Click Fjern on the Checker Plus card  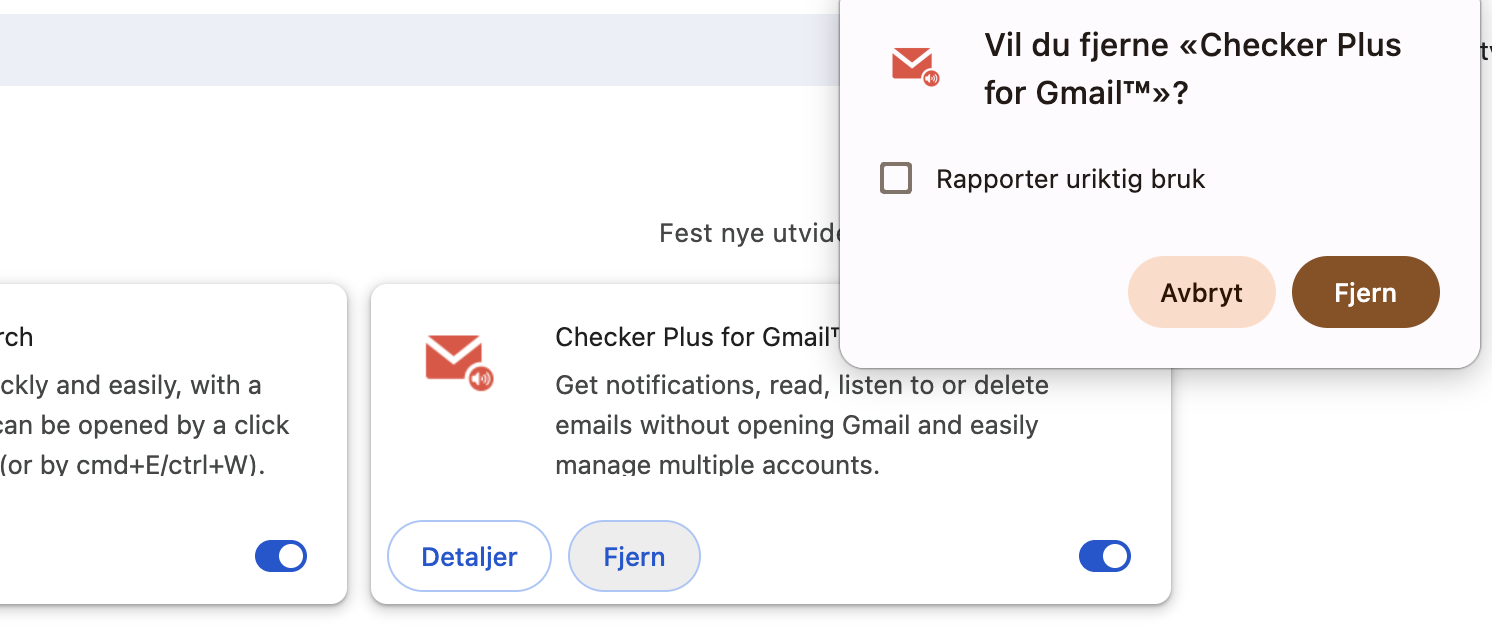point(634,556)
